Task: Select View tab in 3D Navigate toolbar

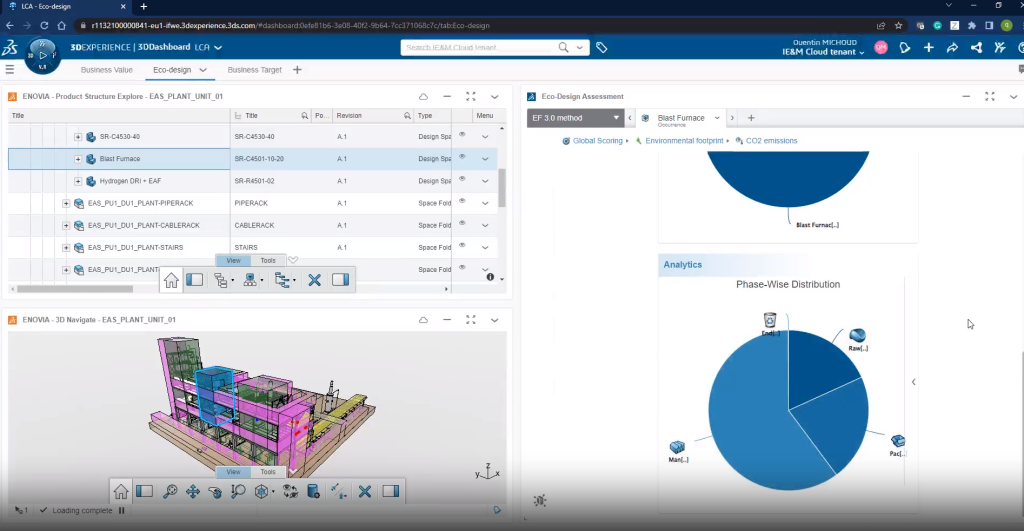Action: [x=233, y=472]
